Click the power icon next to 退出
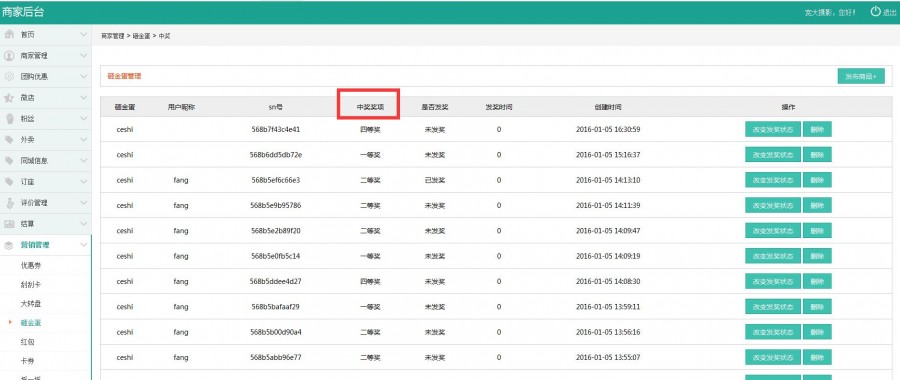Image resolution: width=900 pixels, height=380 pixels. [x=875, y=11]
